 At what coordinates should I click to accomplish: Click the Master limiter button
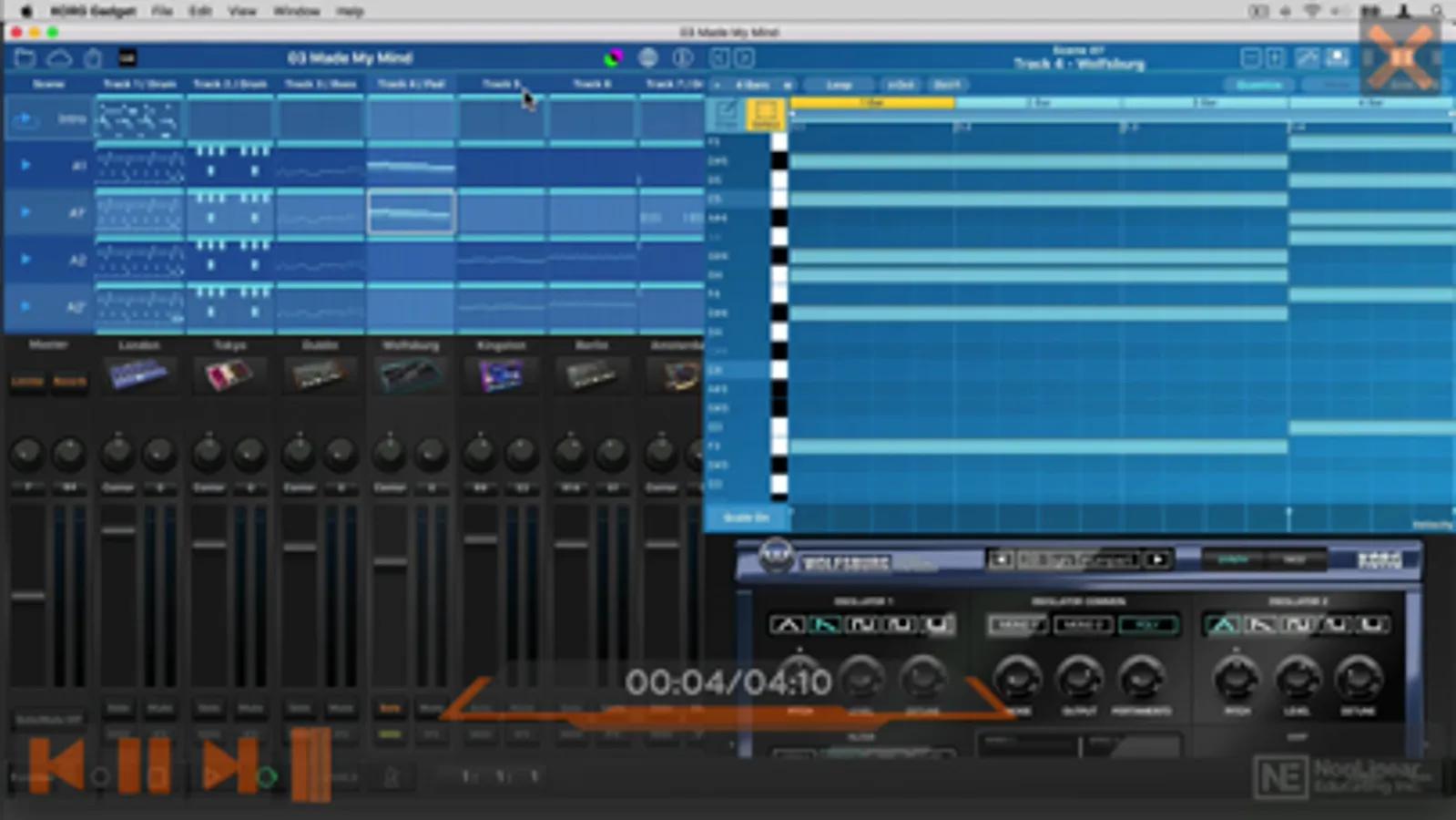pyautogui.click(x=27, y=381)
